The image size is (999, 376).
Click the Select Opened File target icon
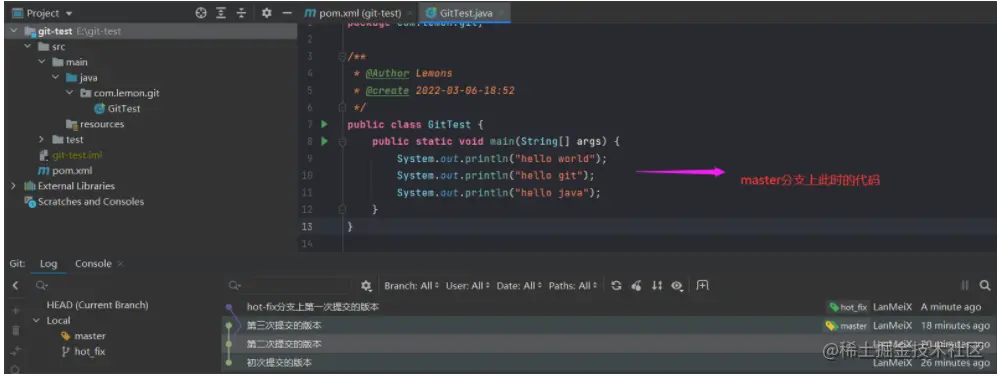coord(201,13)
